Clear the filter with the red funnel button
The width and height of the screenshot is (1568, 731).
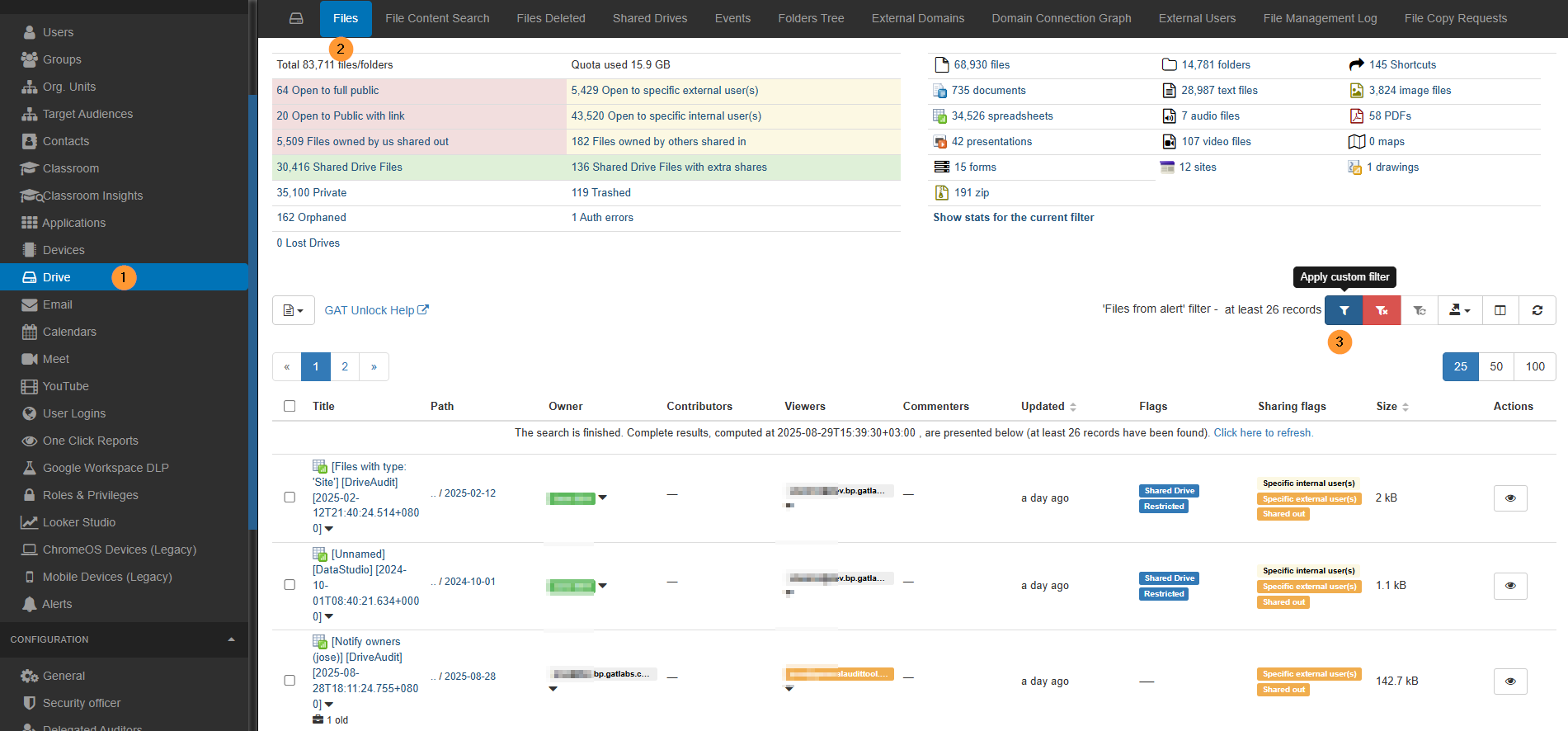[x=1382, y=310]
